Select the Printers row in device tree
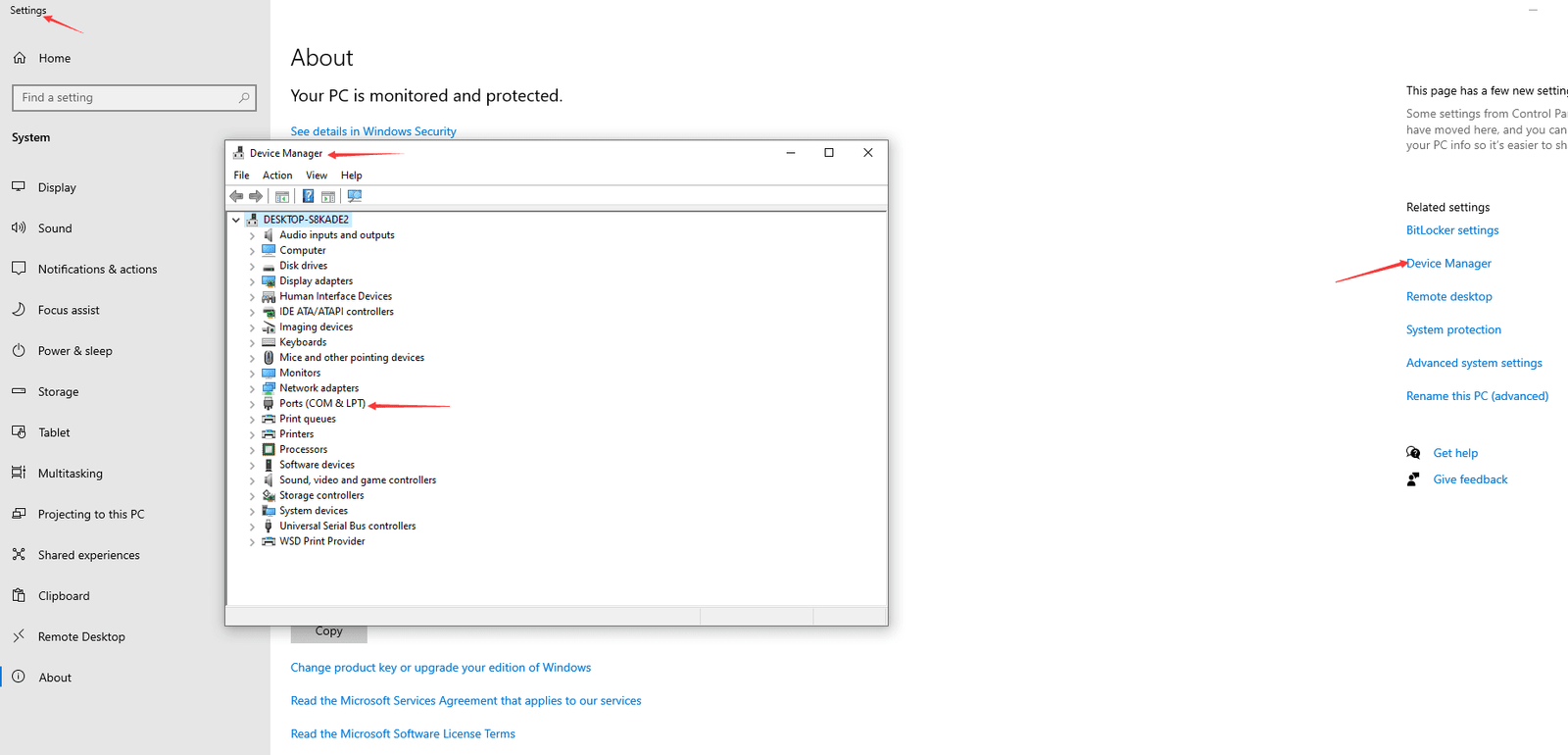The height and width of the screenshot is (755, 1568). tap(297, 434)
